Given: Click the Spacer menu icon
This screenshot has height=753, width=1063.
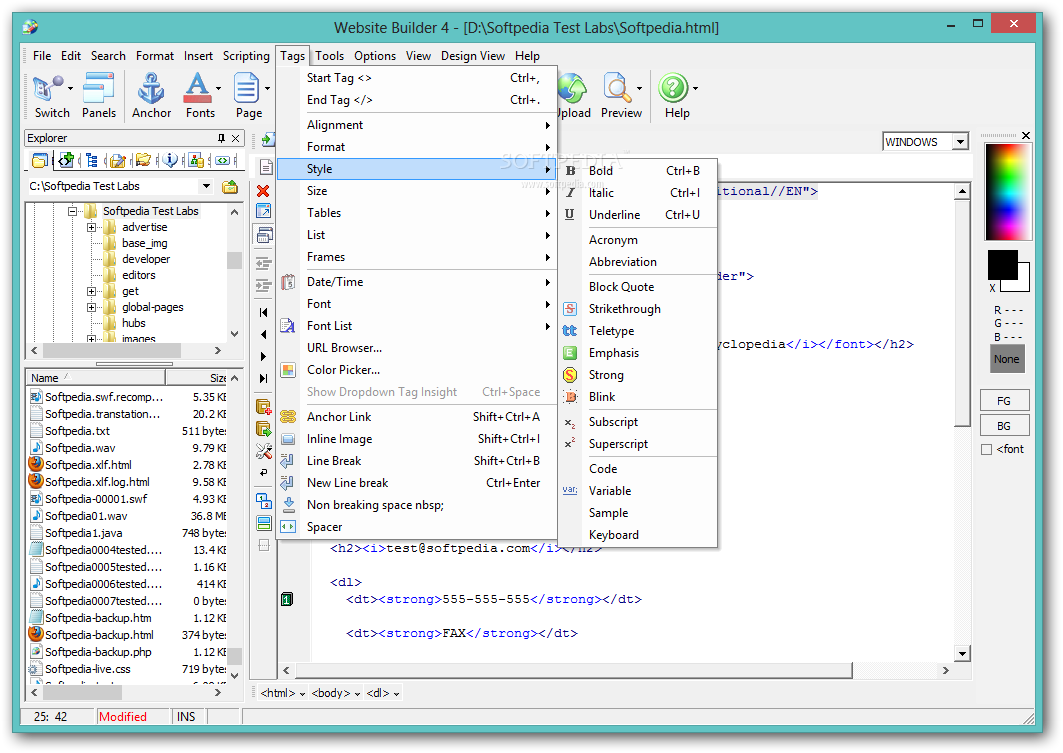Looking at the screenshot, I should coord(288,527).
